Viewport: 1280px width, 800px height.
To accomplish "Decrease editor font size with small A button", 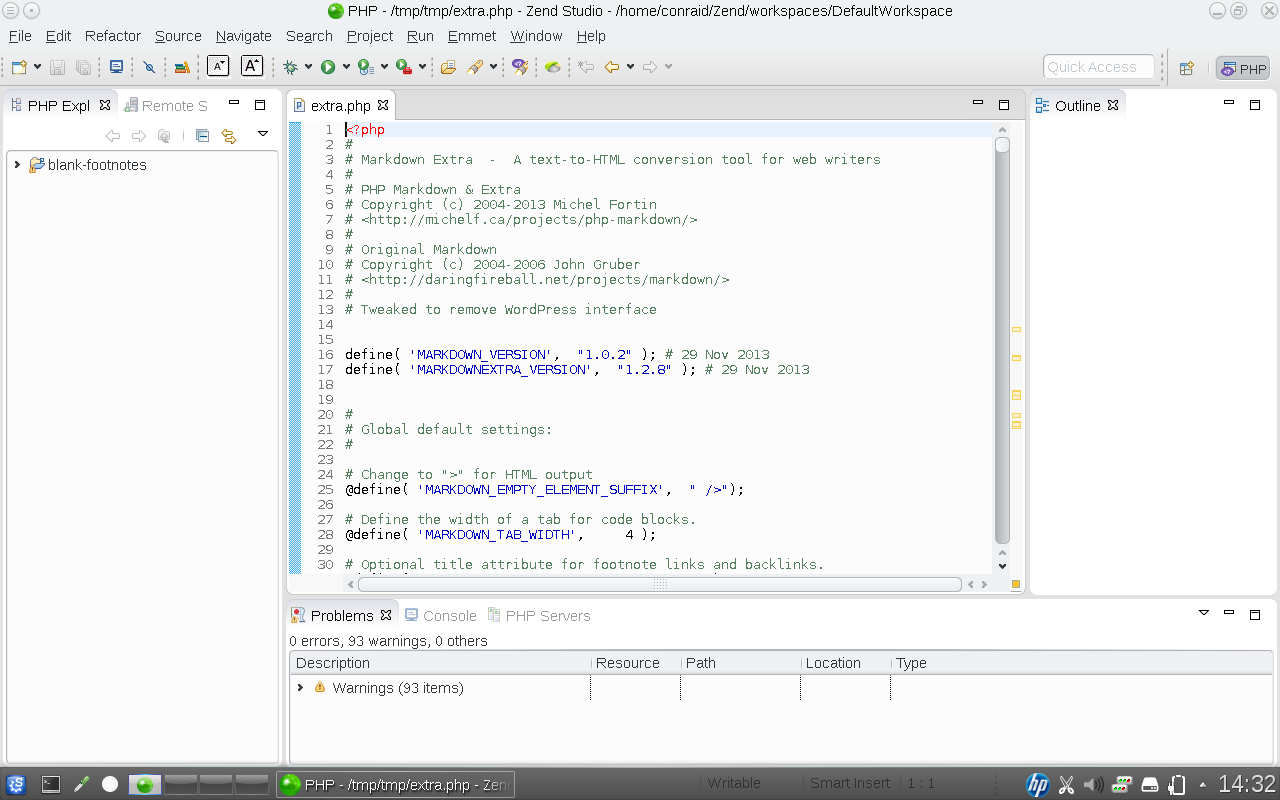I will pos(218,67).
